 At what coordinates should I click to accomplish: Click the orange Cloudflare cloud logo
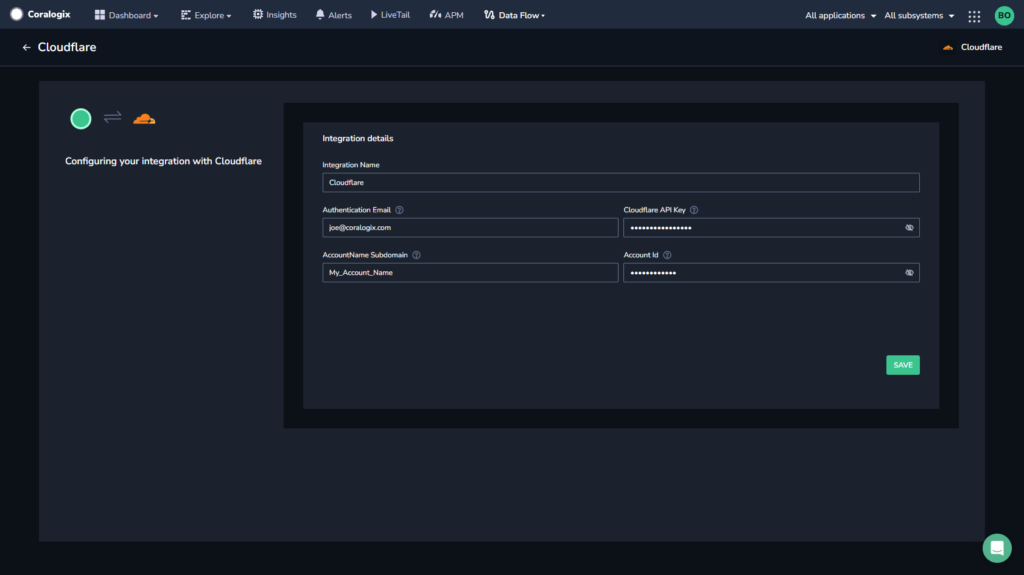[144, 119]
